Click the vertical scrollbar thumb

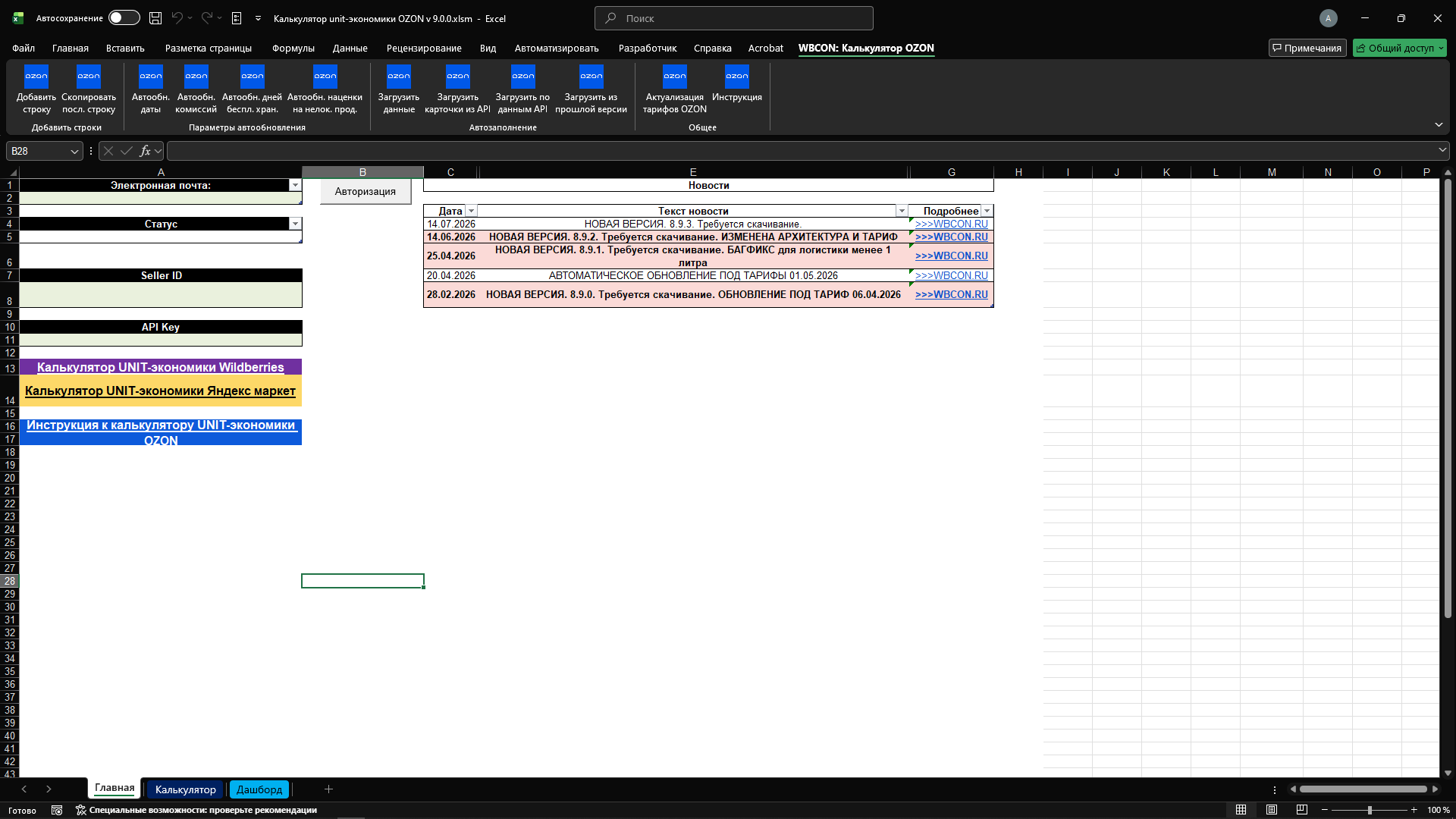[1448, 399]
